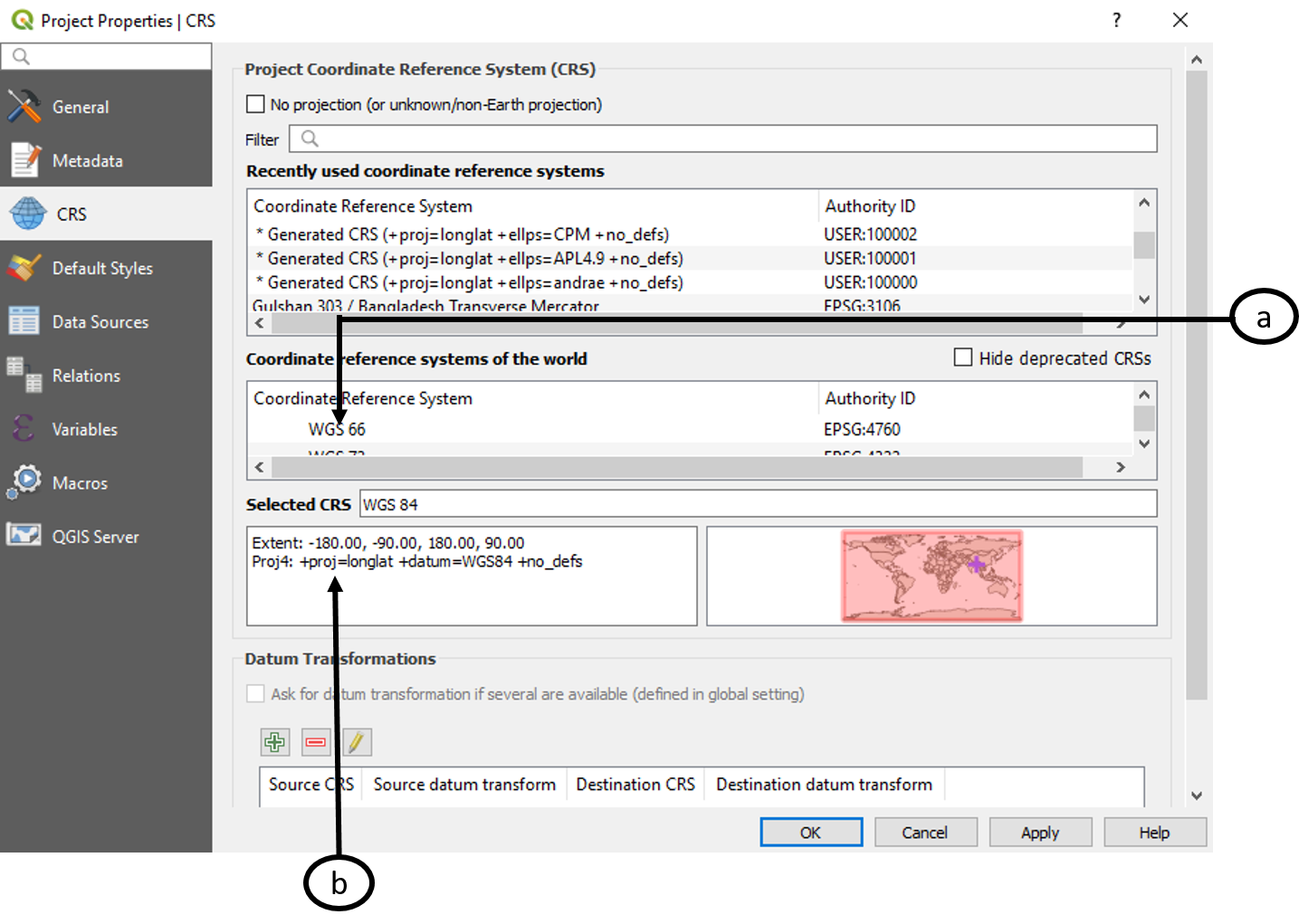Click the main panel vertical scrollbar thumb
Screen dimensions: 1299x924
(x=1197, y=386)
